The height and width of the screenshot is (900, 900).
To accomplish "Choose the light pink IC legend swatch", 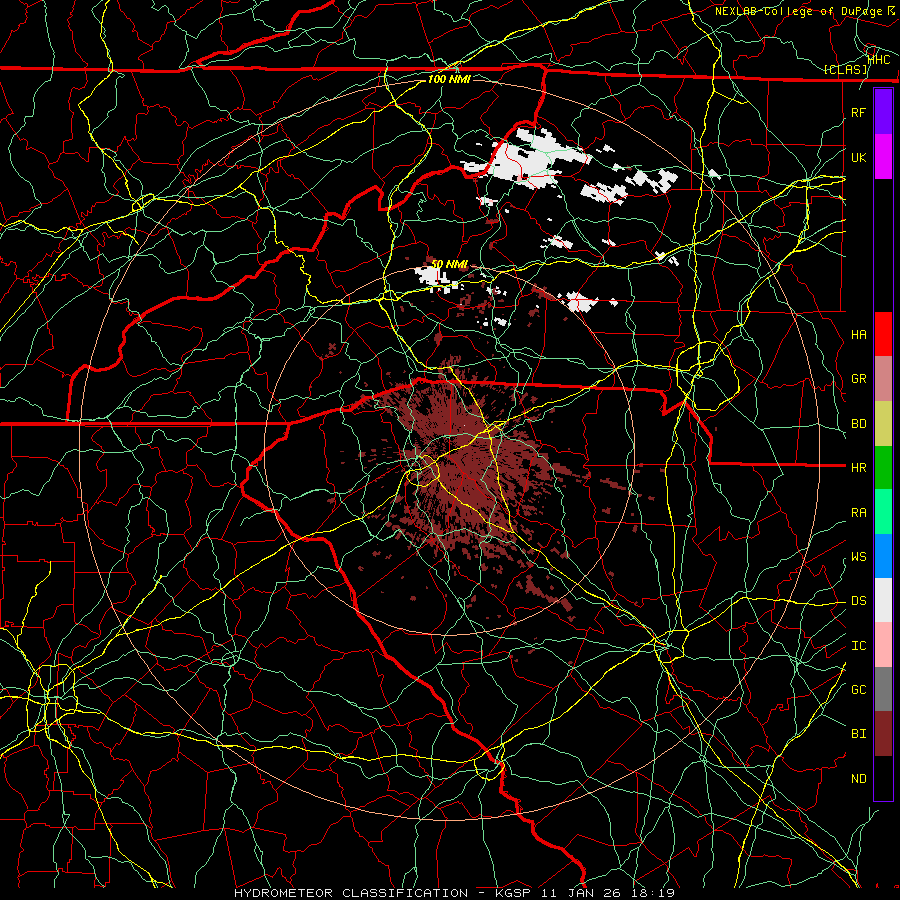I will pyautogui.click(x=883, y=645).
